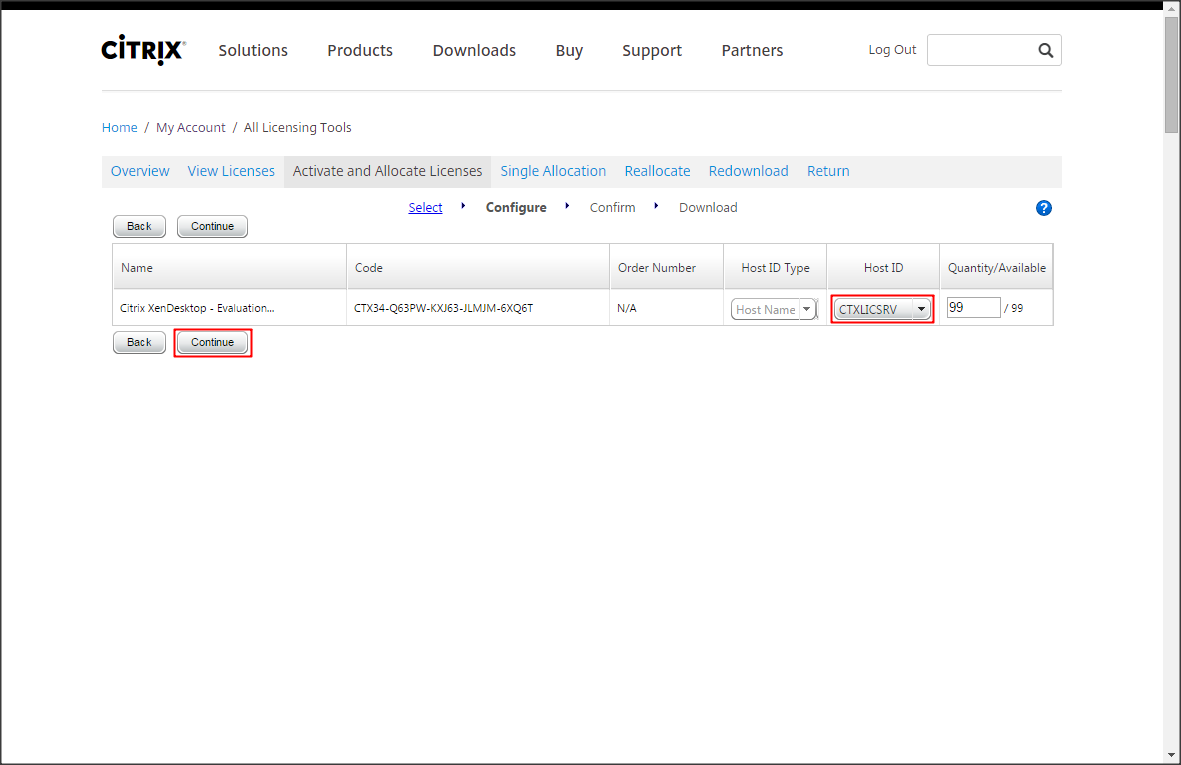Click the Citrix logo
This screenshot has height=765, width=1181.
pyautogui.click(x=143, y=51)
